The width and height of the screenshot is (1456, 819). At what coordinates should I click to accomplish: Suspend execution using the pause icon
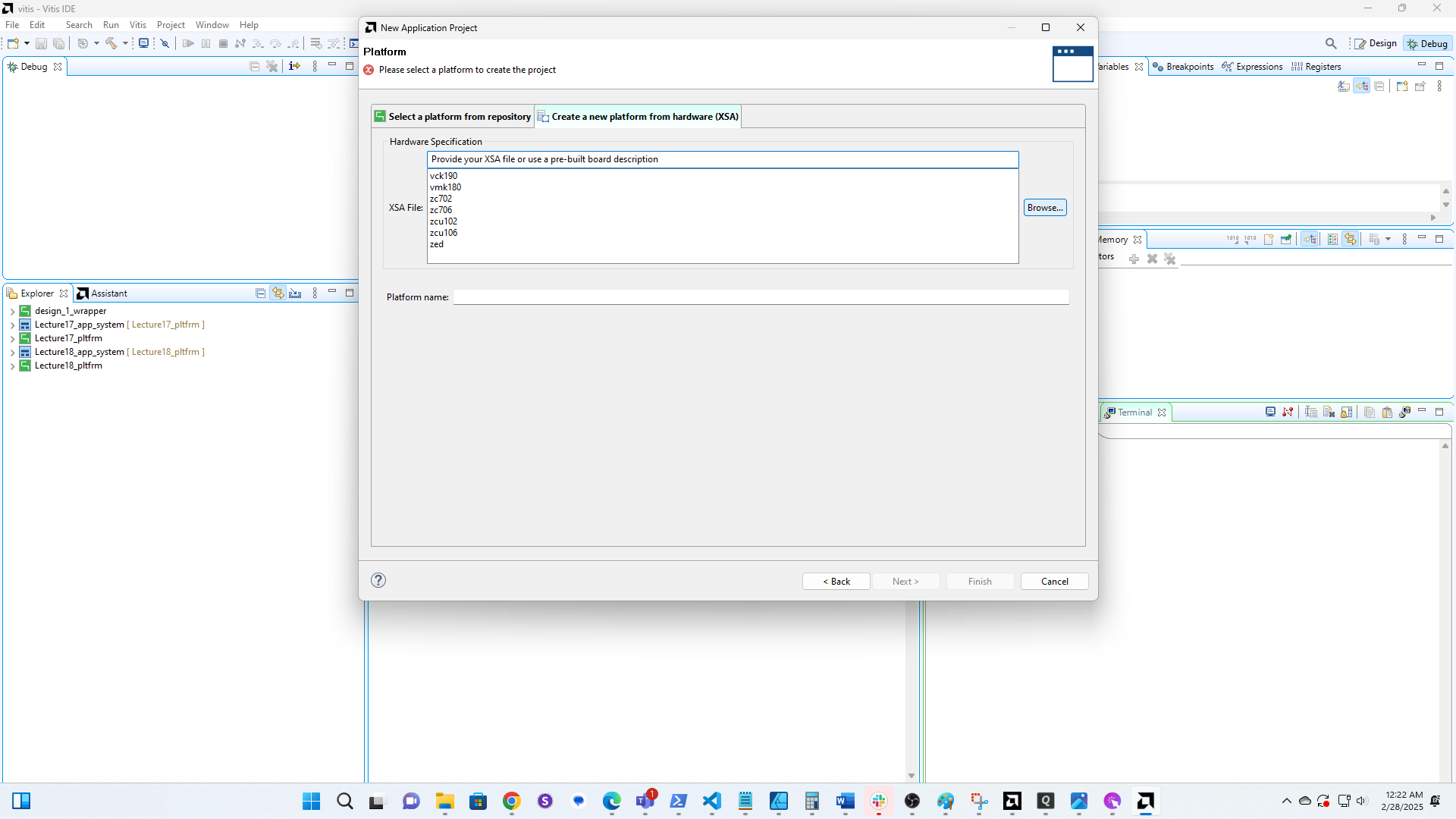click(206, 43)
